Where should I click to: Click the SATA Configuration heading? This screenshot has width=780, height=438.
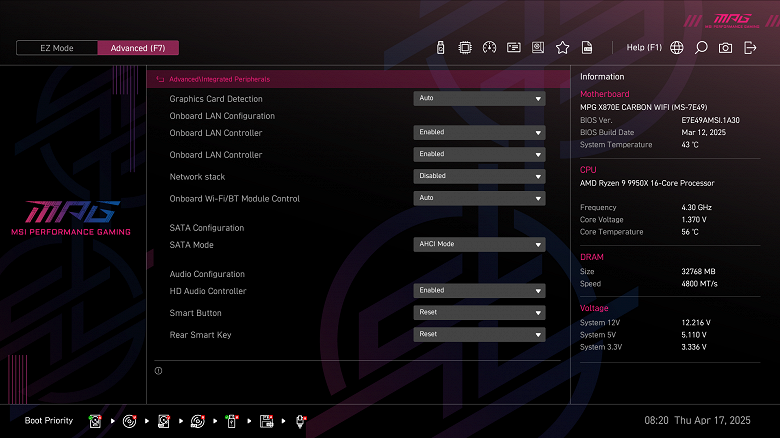(x=206, y=228)
